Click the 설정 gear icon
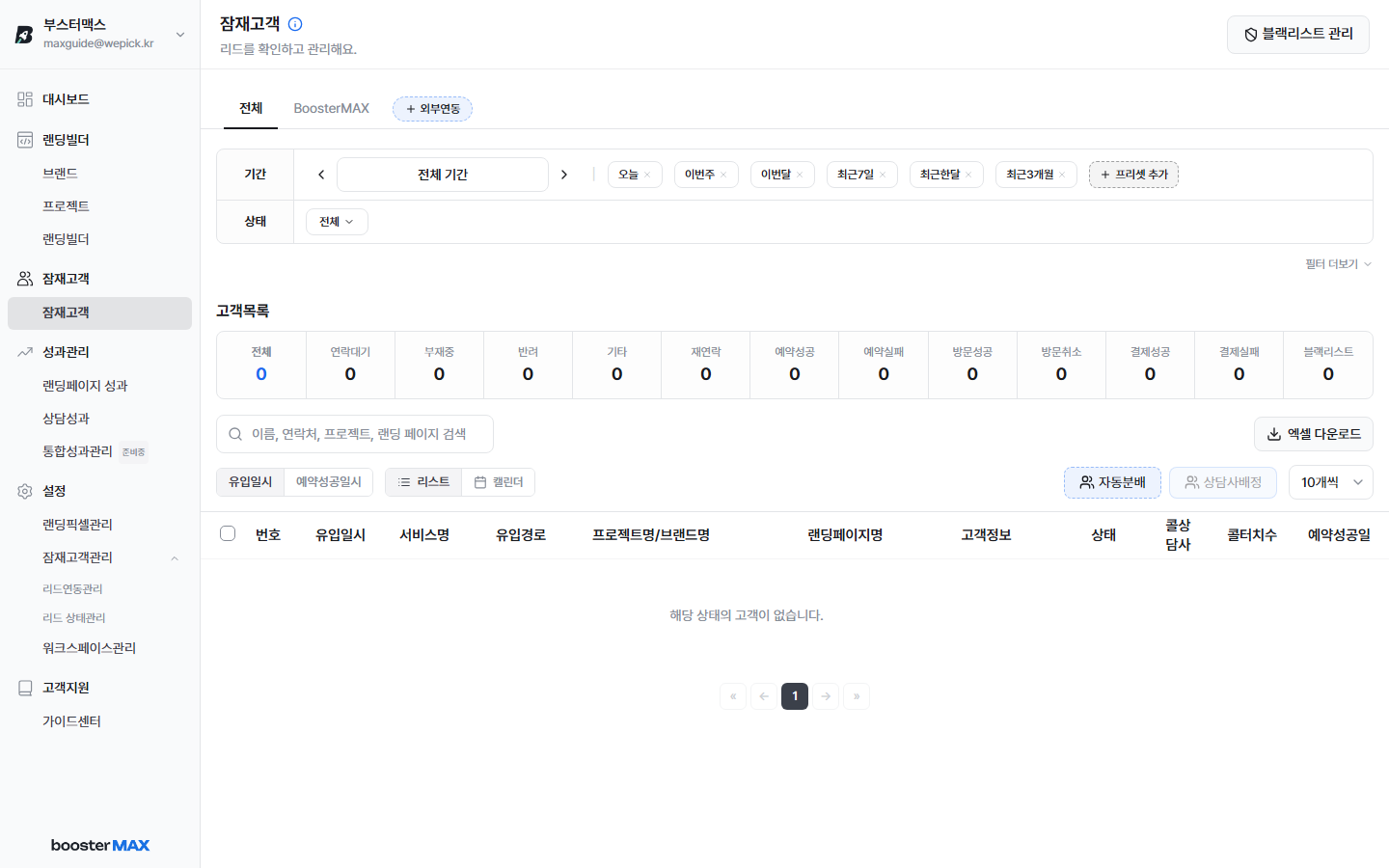The width and height of the screenshot is (1389, 868). tap(25, 491)
